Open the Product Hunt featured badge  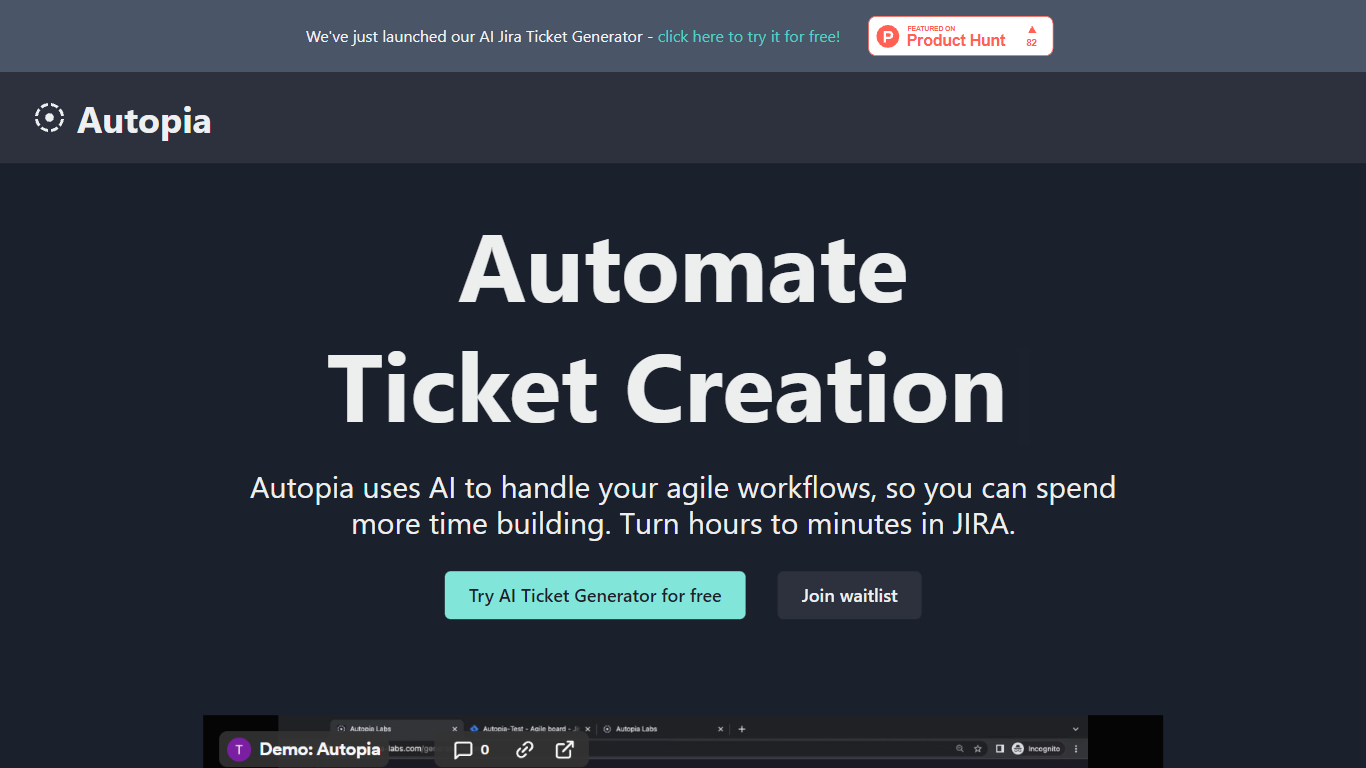[959, 36]
